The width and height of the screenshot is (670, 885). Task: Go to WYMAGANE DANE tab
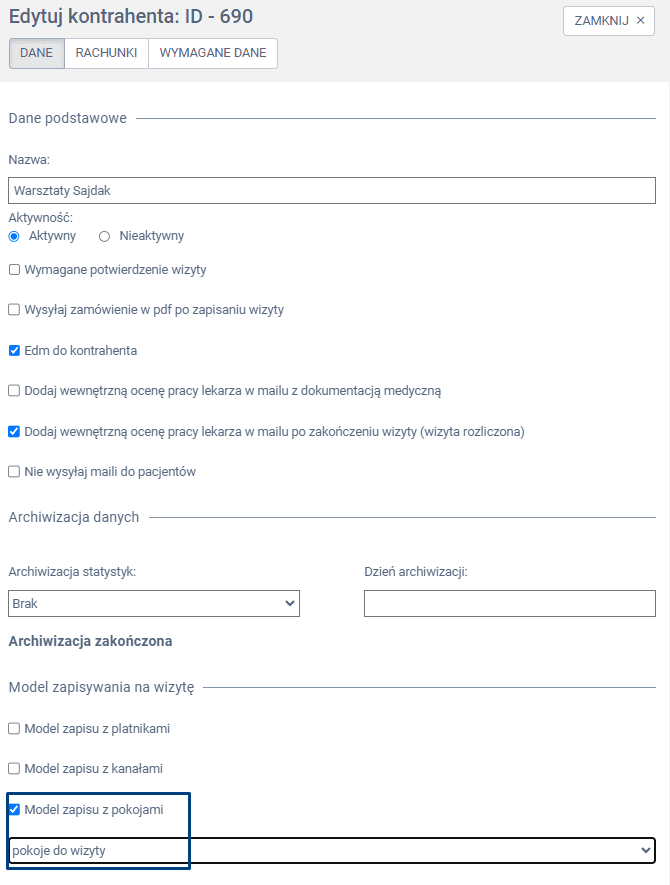pos(213,53)
